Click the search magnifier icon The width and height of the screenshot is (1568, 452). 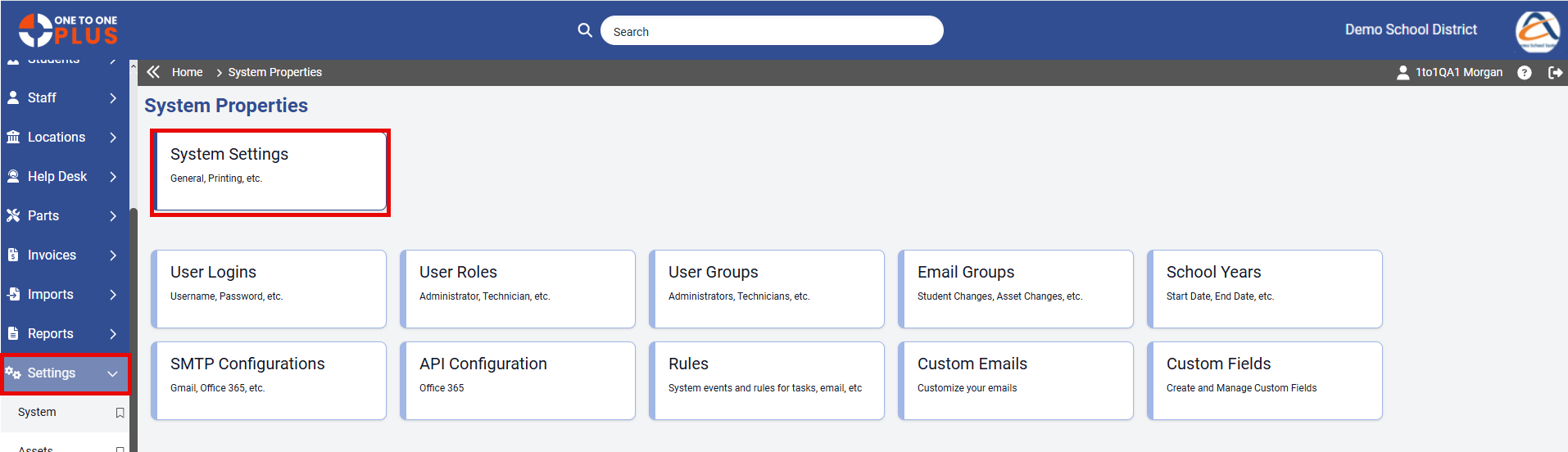point(585,30)
